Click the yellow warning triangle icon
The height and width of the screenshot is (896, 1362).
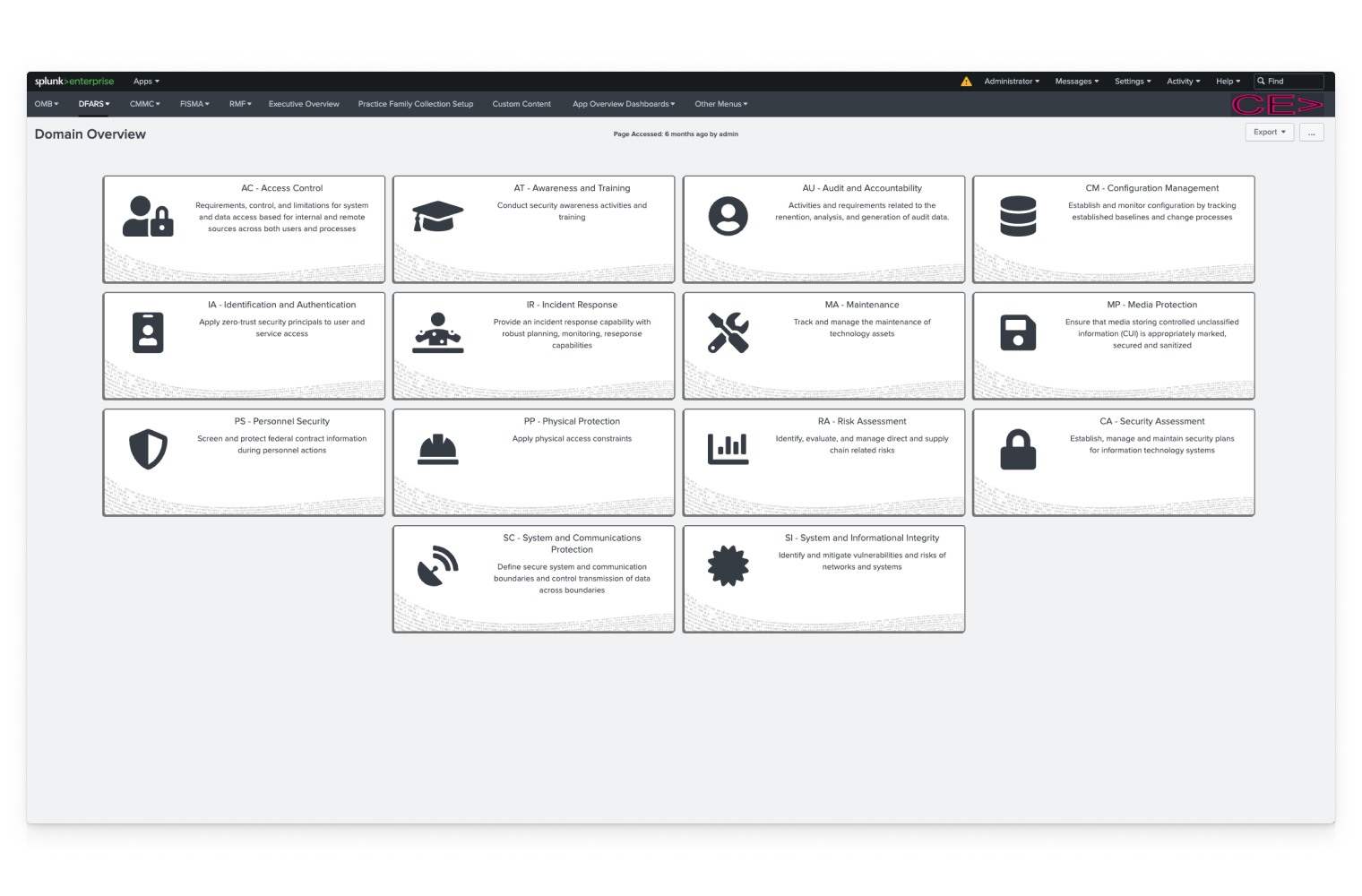[x=966, y=82]
